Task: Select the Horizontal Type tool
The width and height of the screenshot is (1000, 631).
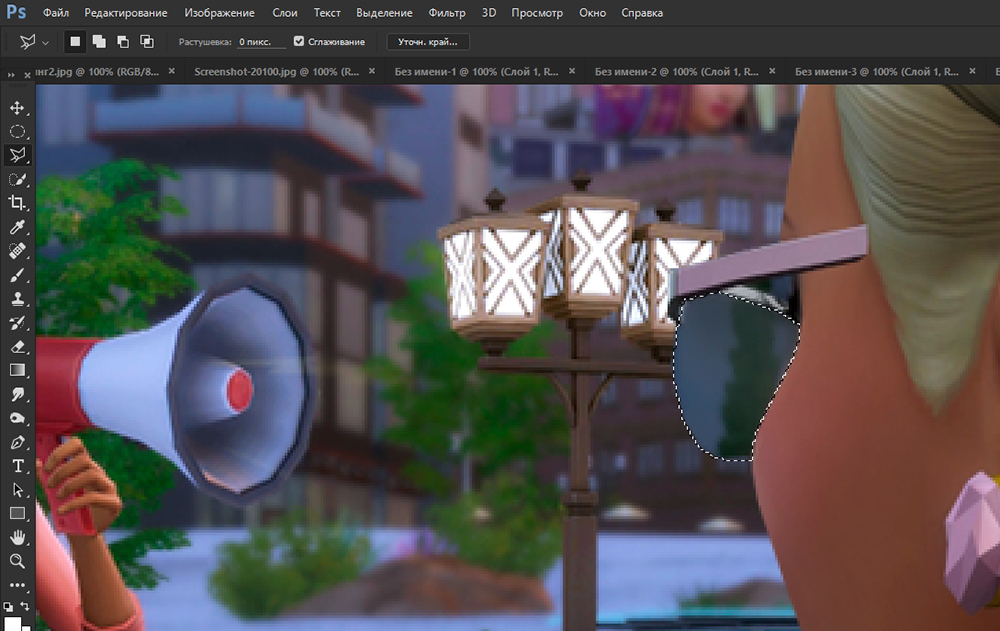Action: (x=18, y=466)
